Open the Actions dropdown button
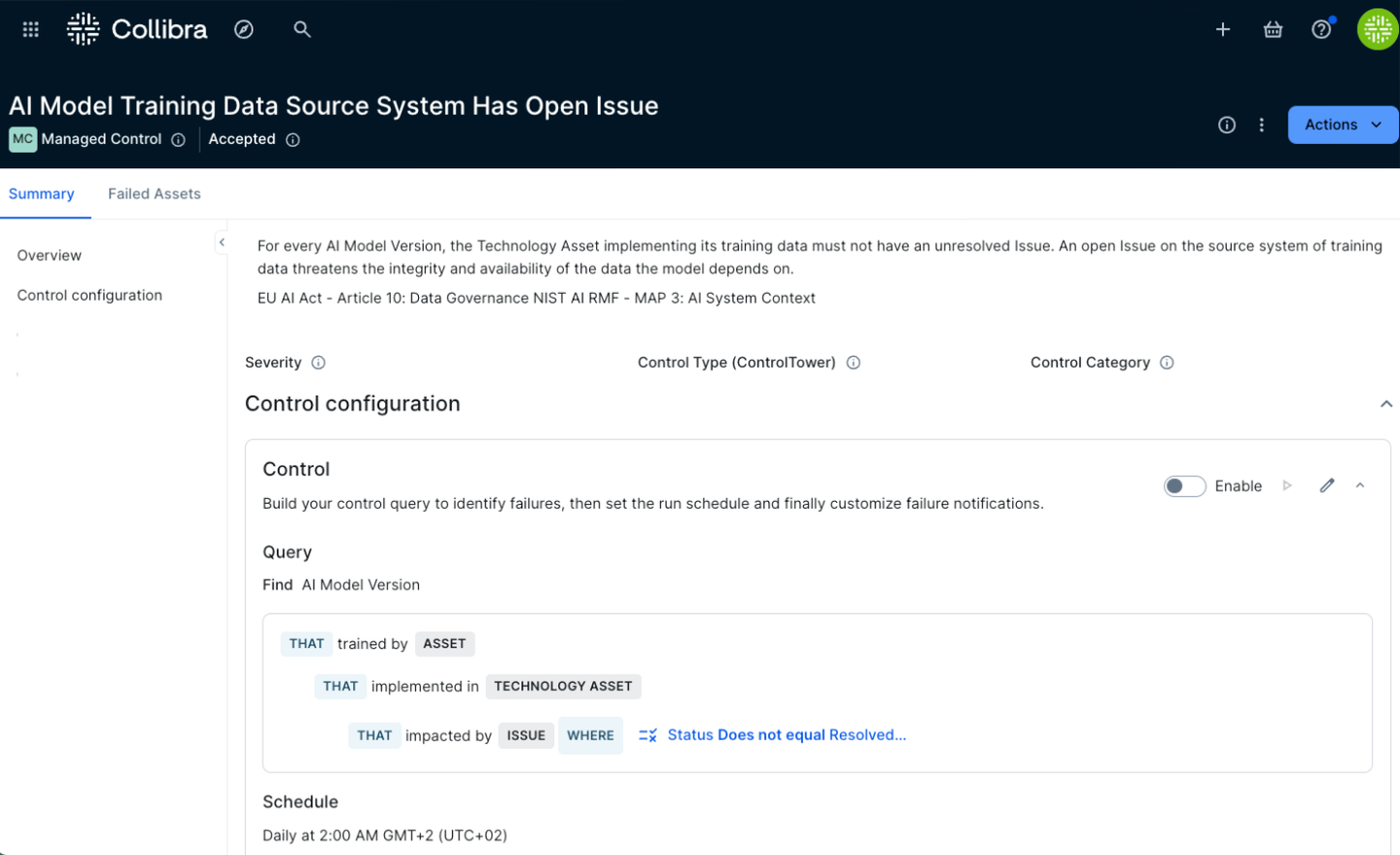The width and height of the screenshot is (1400, 855). coord(1343,125)
